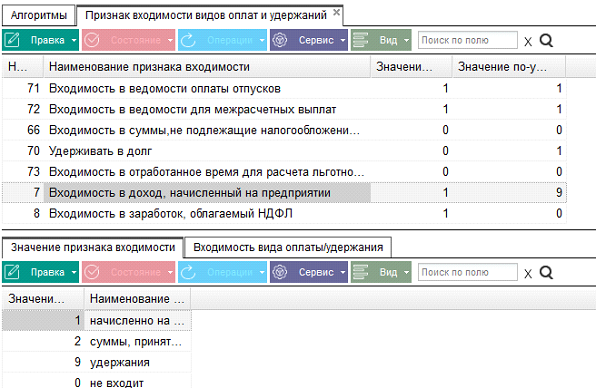Focus the lower Поиск по полю field
The image size is (596, 389).
click(x=468, y=272)
